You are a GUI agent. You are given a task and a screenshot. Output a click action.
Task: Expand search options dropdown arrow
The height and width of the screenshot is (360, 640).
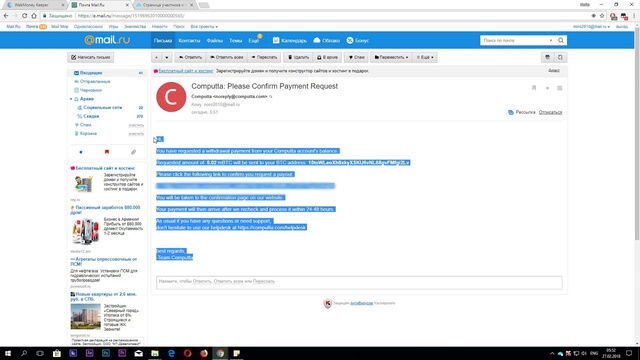[x=551, y=40]
